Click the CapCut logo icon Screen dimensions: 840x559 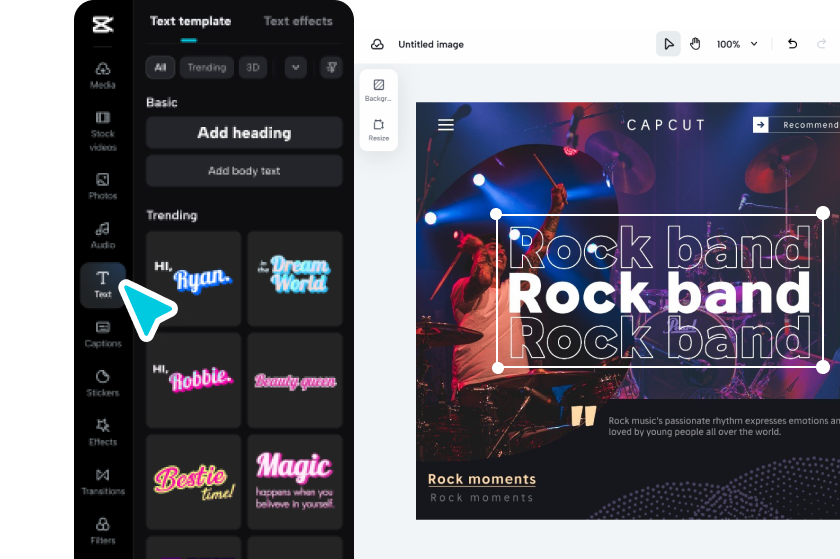(x=103, y=24)
